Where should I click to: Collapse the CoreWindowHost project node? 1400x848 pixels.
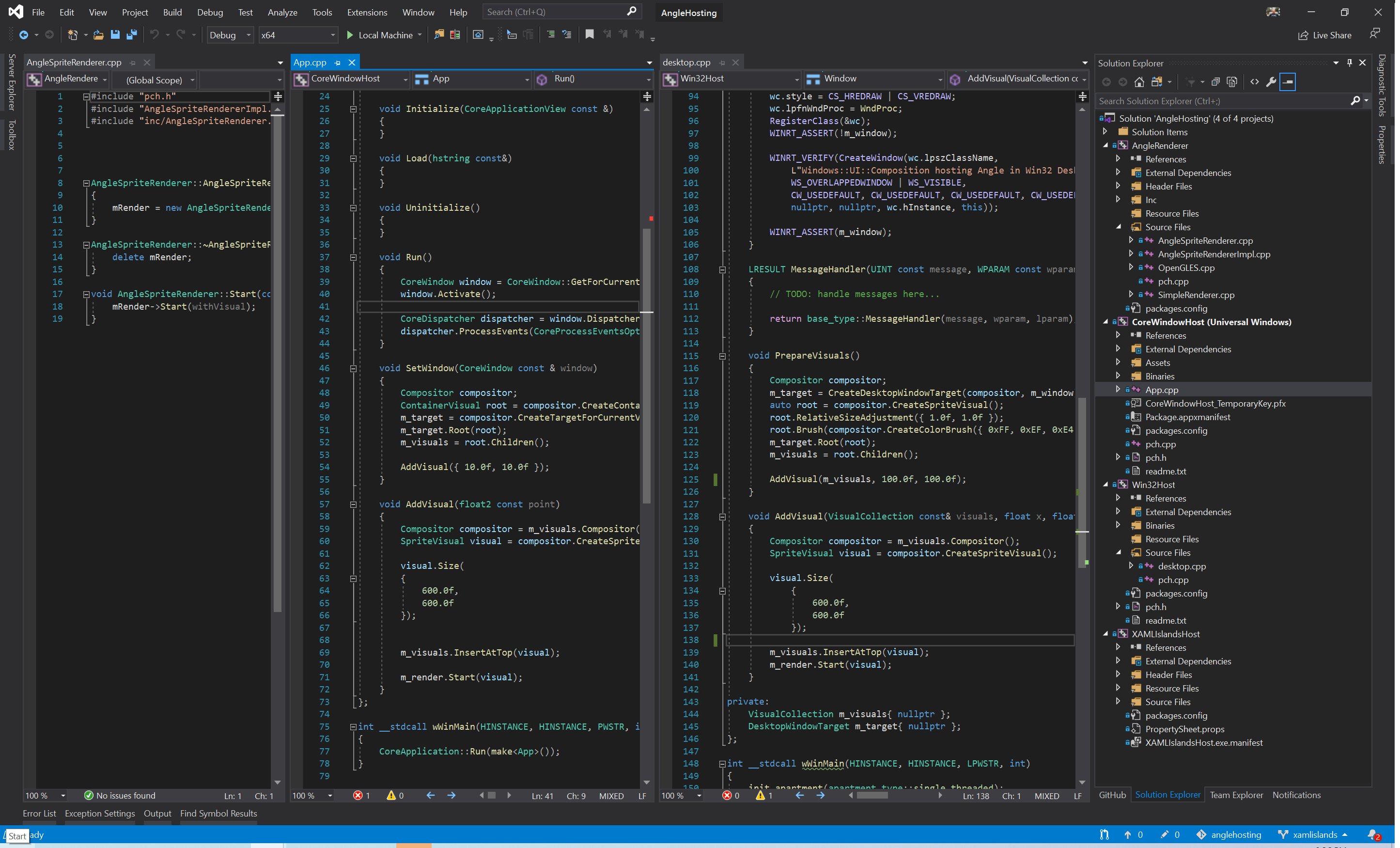pyautogui.click(x=1105, y=322)
